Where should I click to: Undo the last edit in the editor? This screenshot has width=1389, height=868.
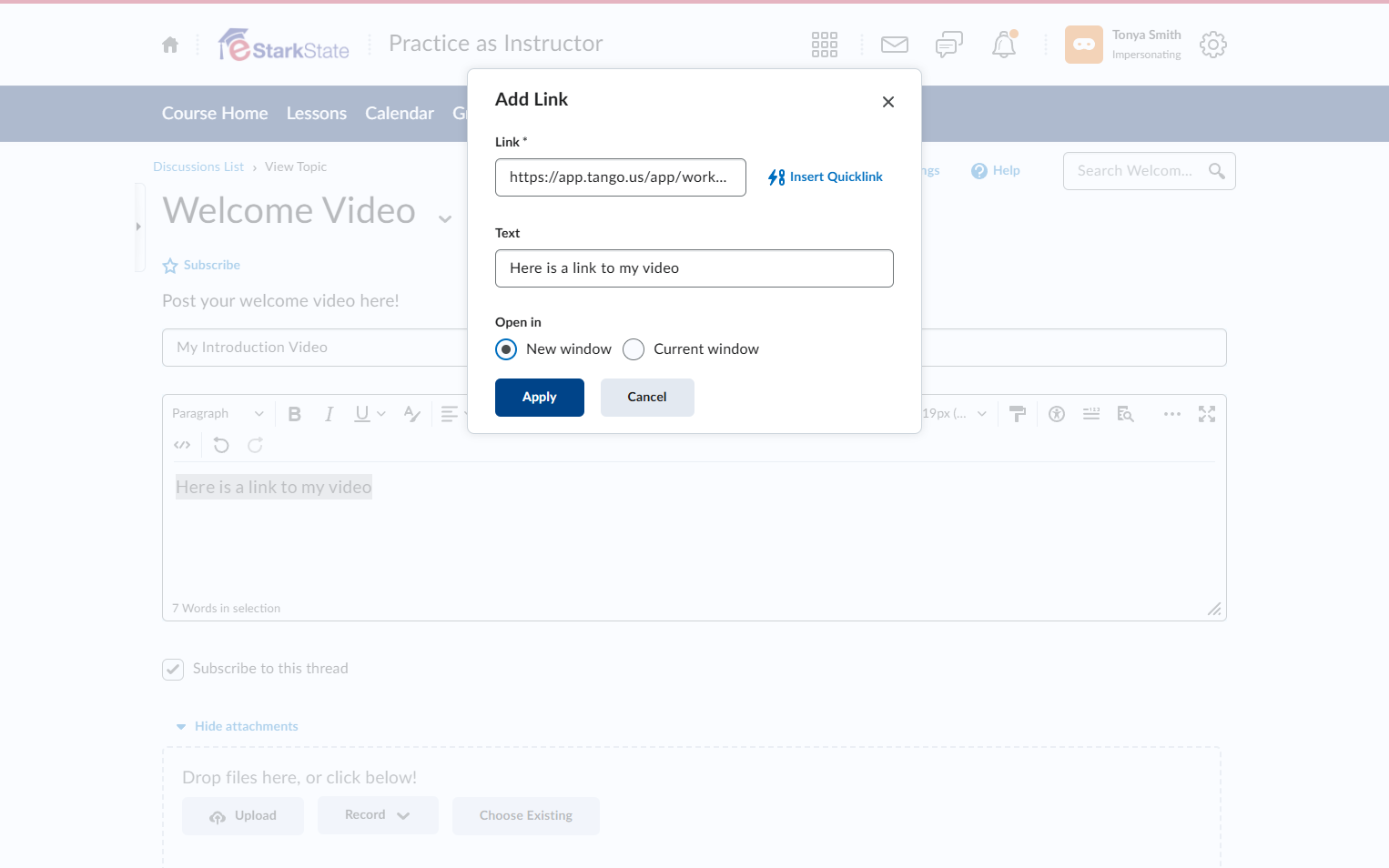(x=221, y=445)
